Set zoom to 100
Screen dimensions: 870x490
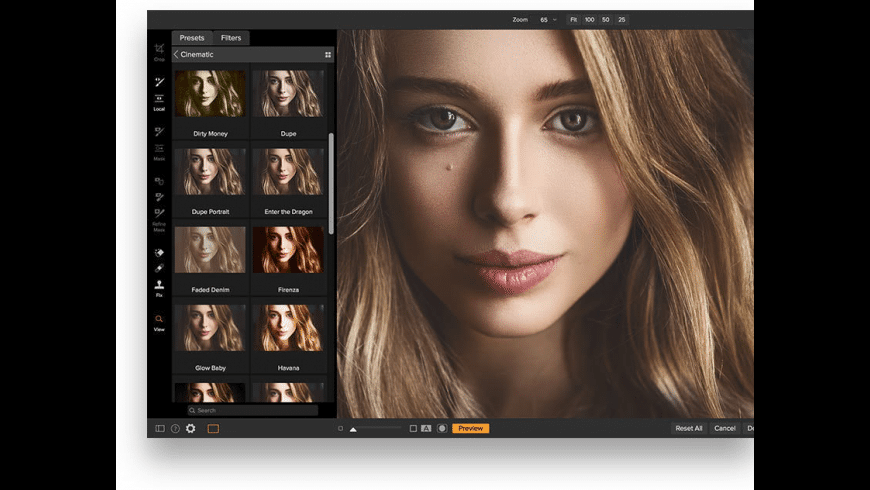(x=589, y=19)
